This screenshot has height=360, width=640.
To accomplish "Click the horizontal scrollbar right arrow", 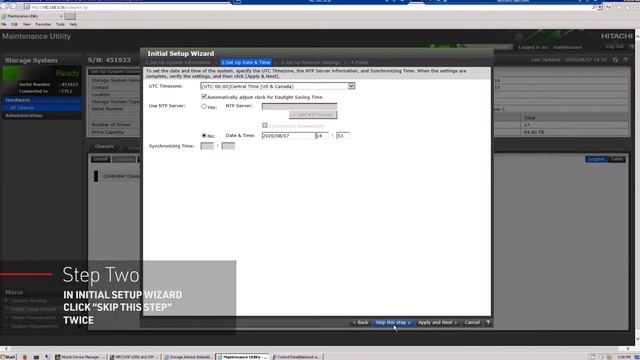I will [628, 349].
